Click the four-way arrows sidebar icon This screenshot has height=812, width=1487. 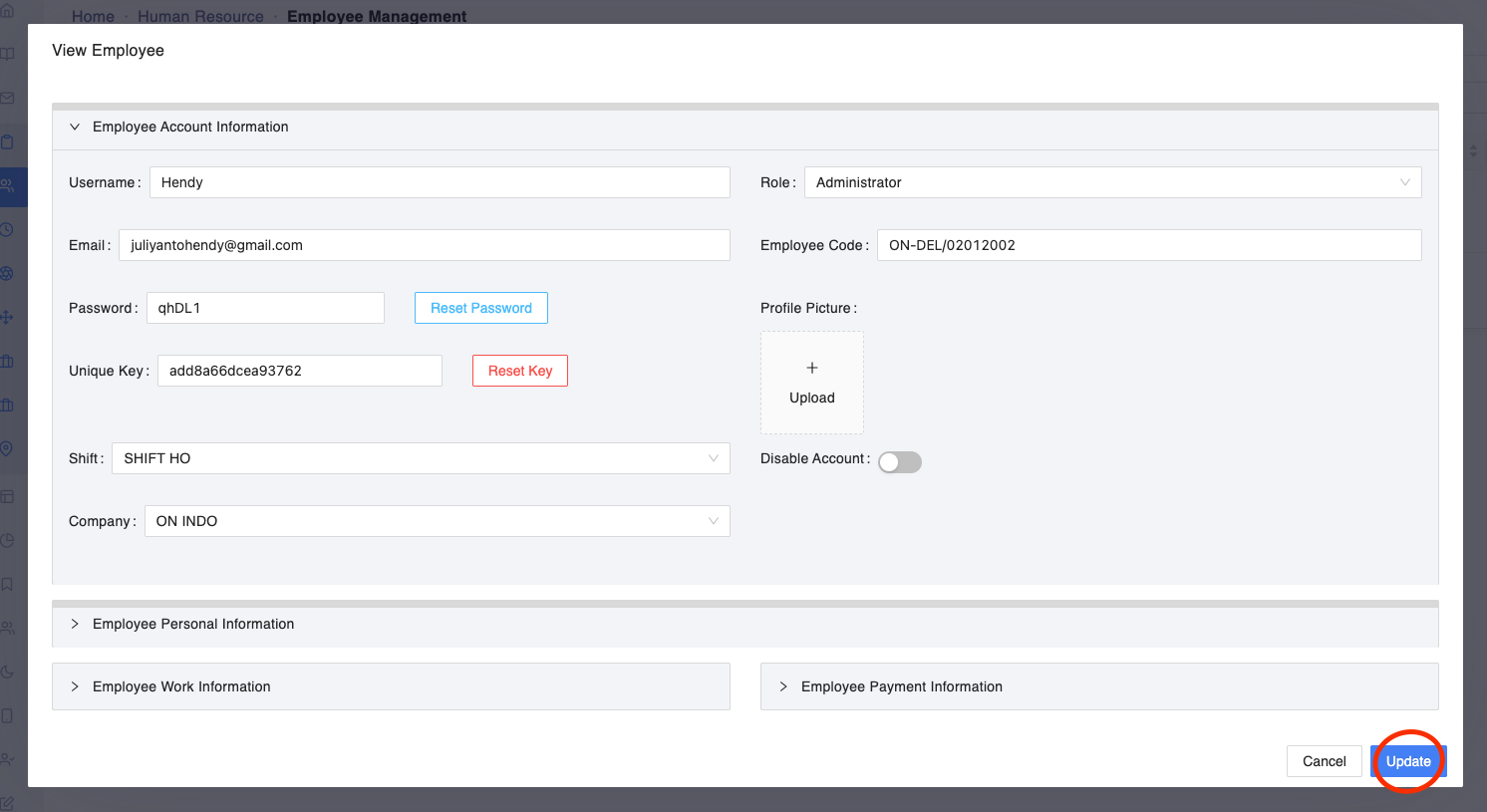[x=7, y=317]
